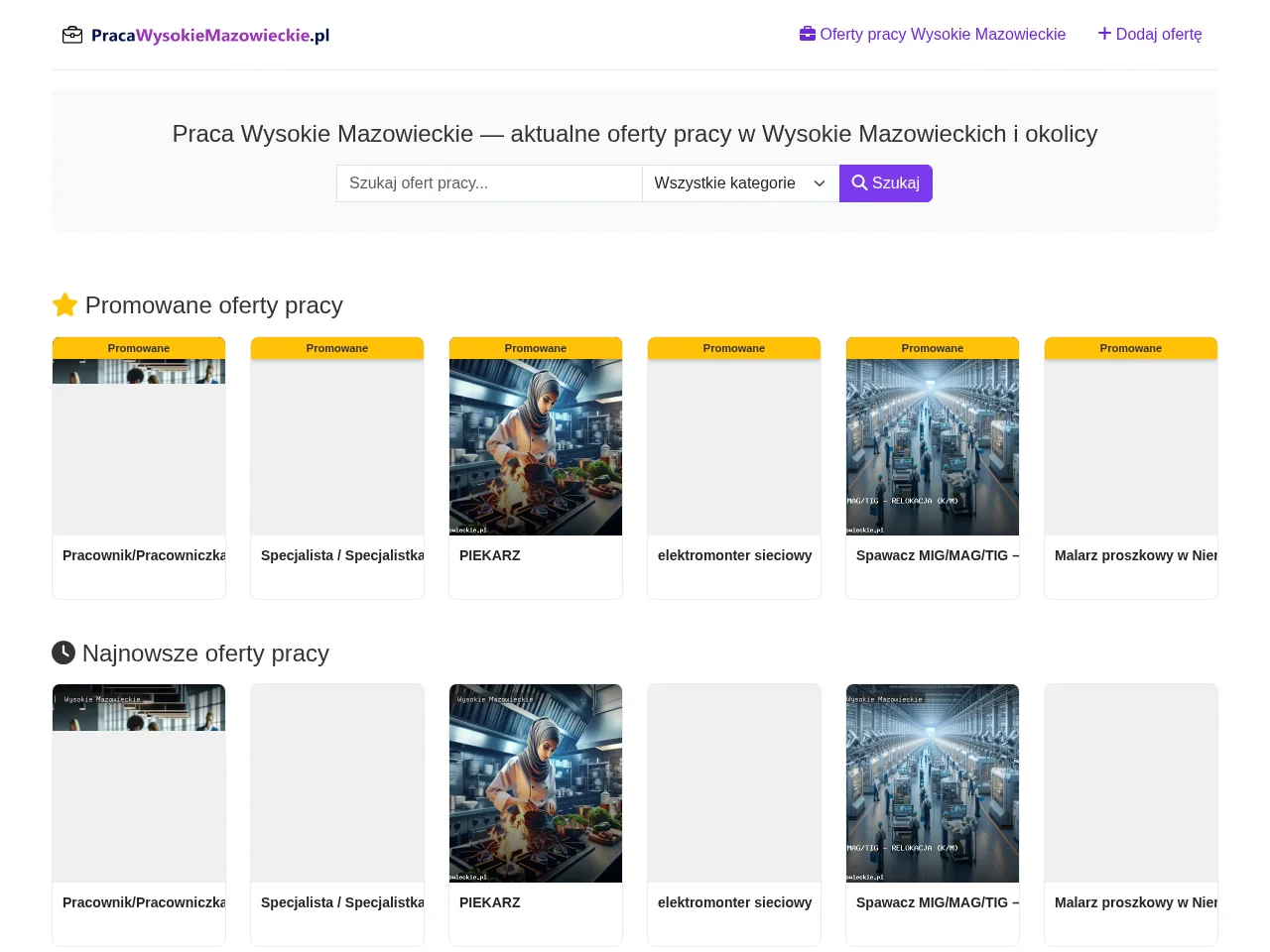Open promoted PIEKARZ offer title
Image resolution: width=1270 pixels, height=952 pixels.
(490, 555)
